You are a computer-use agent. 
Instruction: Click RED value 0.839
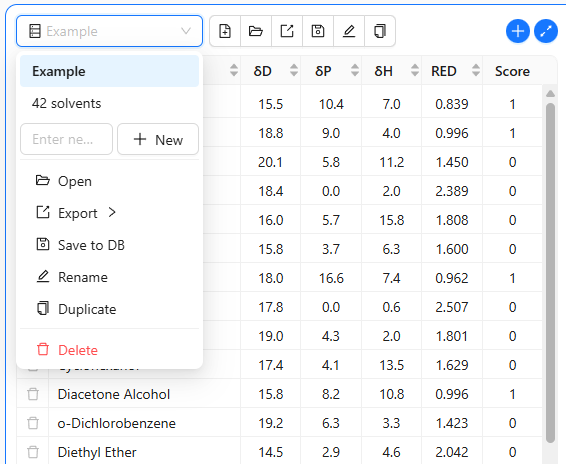452,104
